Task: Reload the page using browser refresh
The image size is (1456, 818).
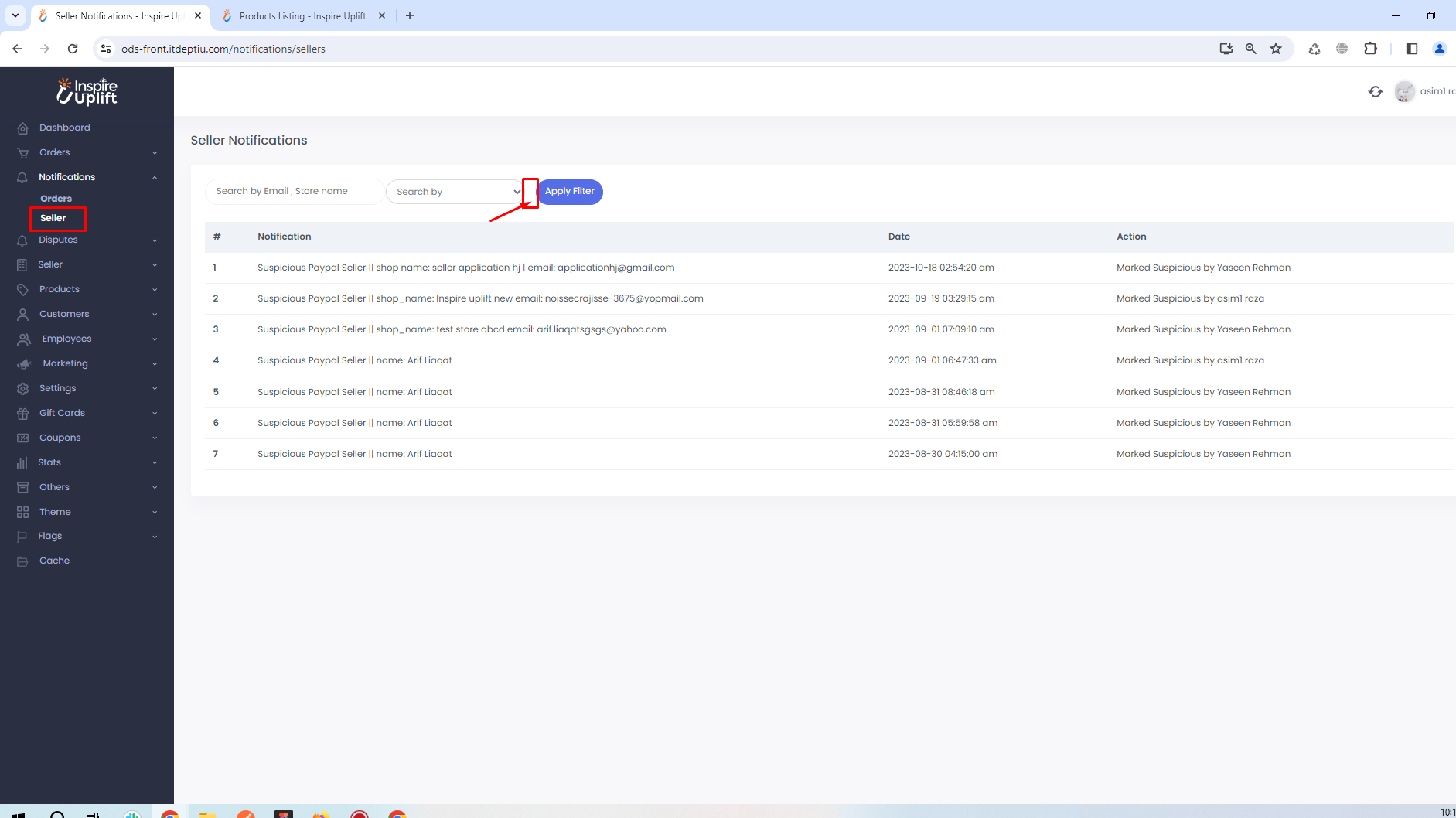Action: pos(73,49)
